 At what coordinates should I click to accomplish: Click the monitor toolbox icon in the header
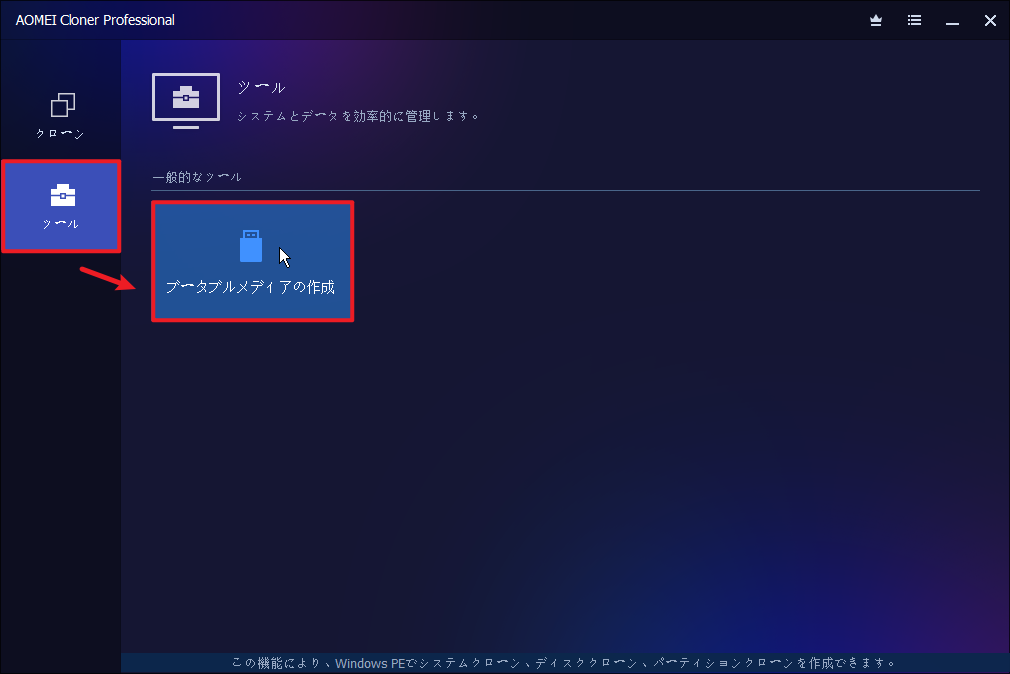(186, 99)
